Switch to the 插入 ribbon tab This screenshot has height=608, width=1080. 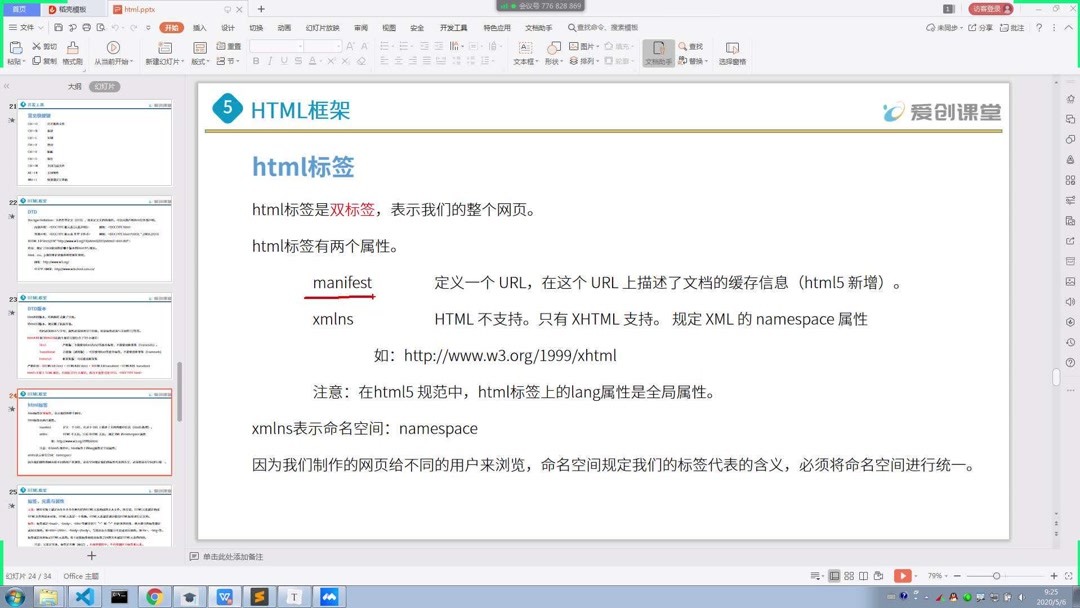[x=199, y=28]
